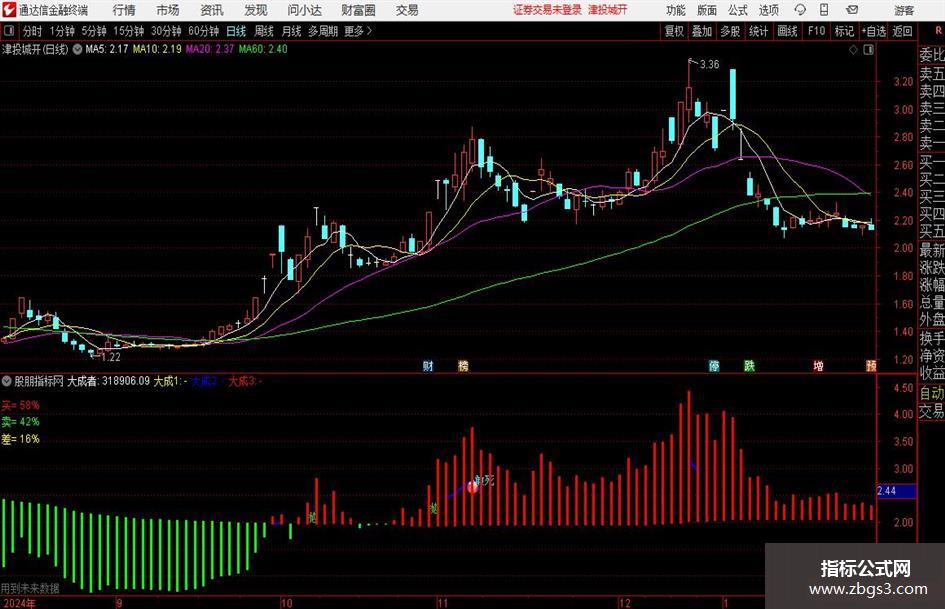945x609 pixels.
Task: Switch to 月线 monthly tab
Action: [291, 31]
